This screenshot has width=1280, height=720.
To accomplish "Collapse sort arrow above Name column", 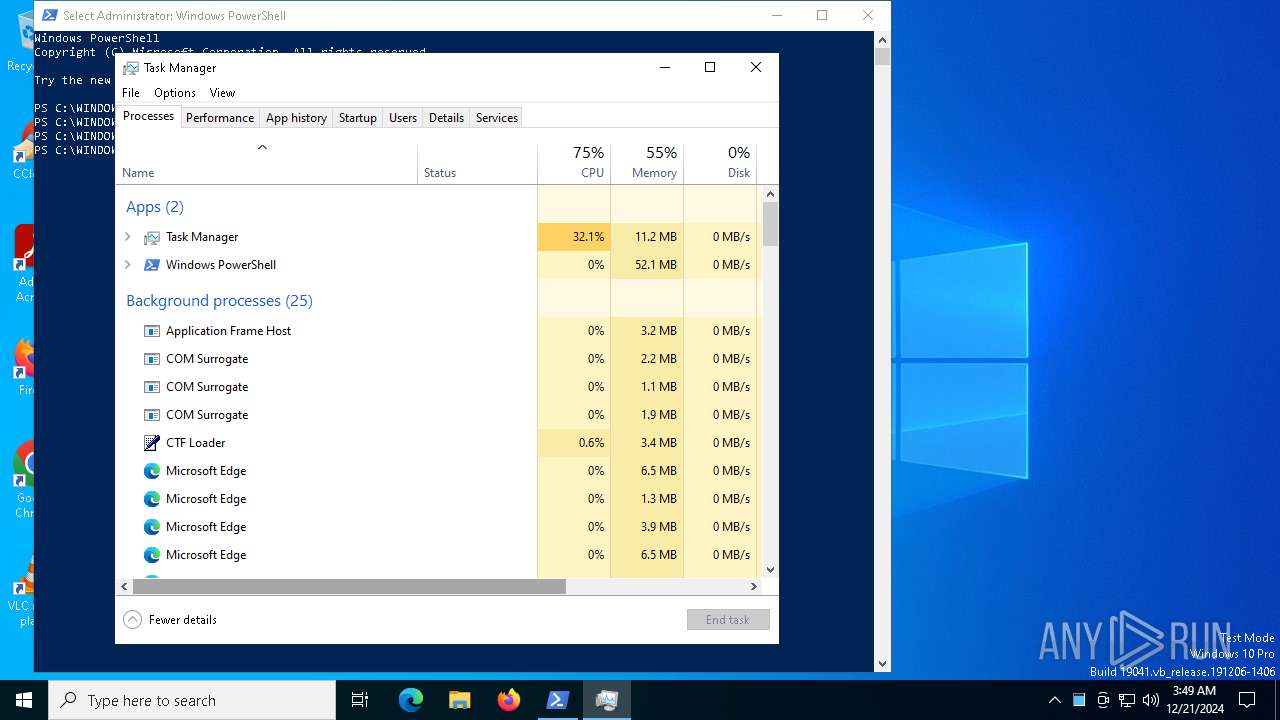I will 262,148.
